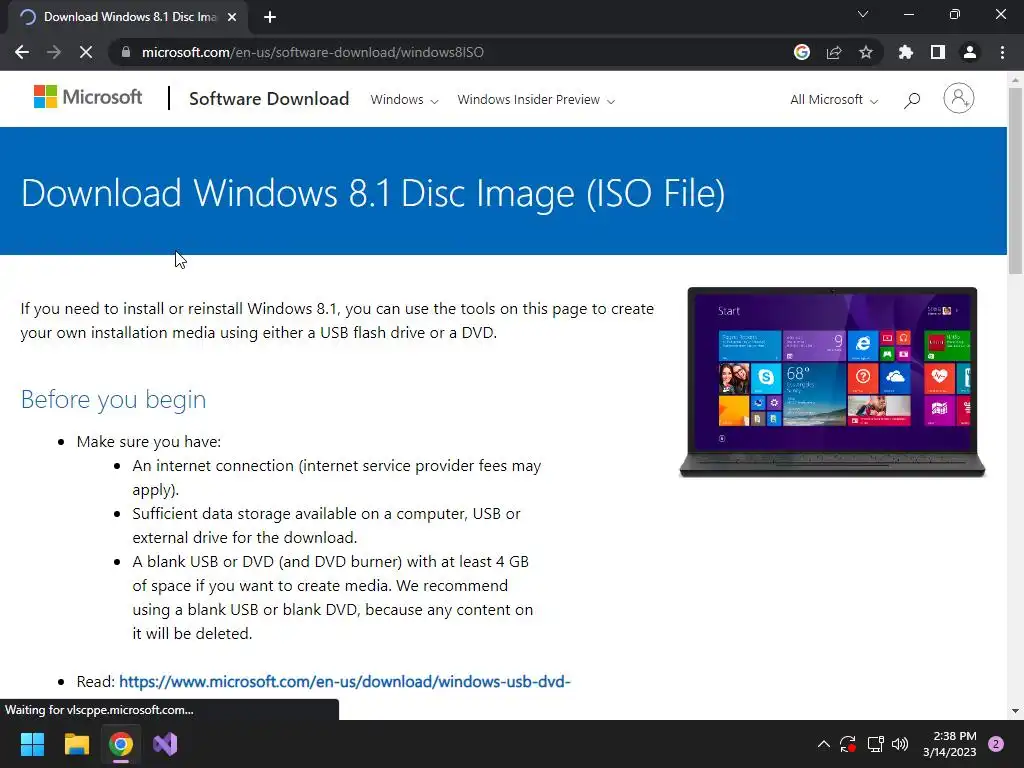Select the Download Windows 8.1 Disc Image tab
This screenshot has width=1024, height=768.
(129, 17)
